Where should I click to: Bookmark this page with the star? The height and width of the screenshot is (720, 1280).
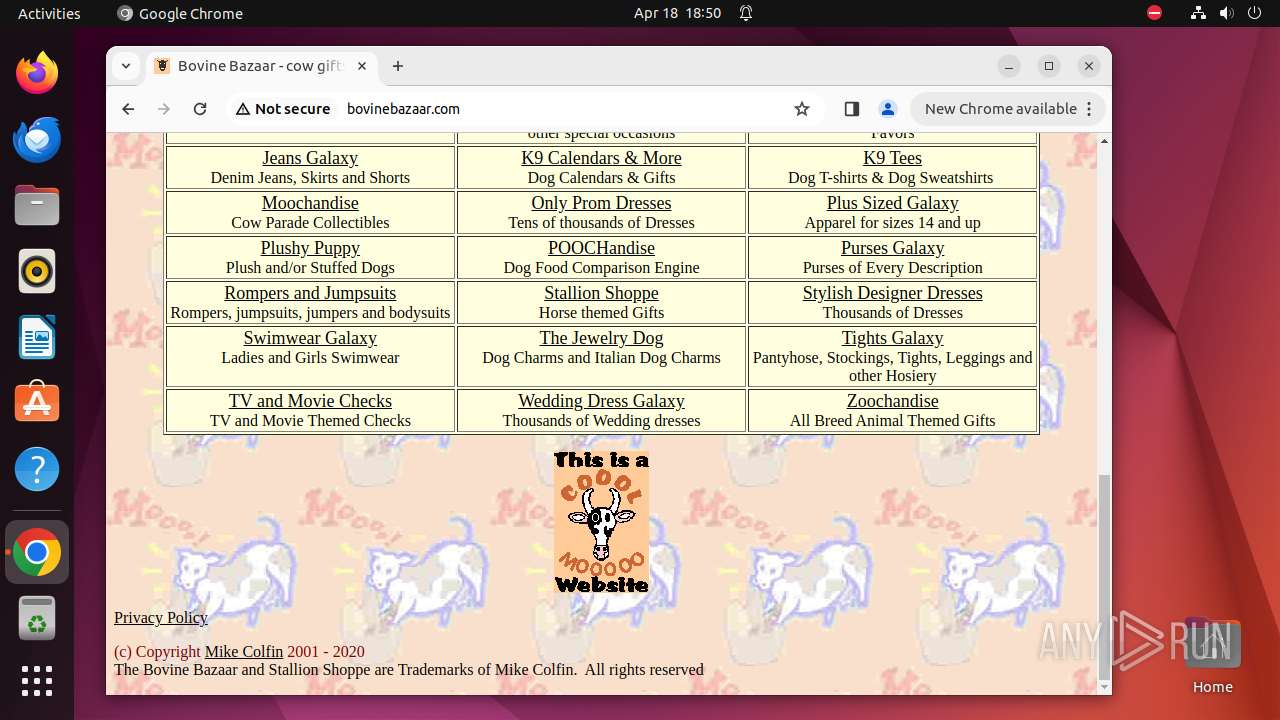(802, 109)
